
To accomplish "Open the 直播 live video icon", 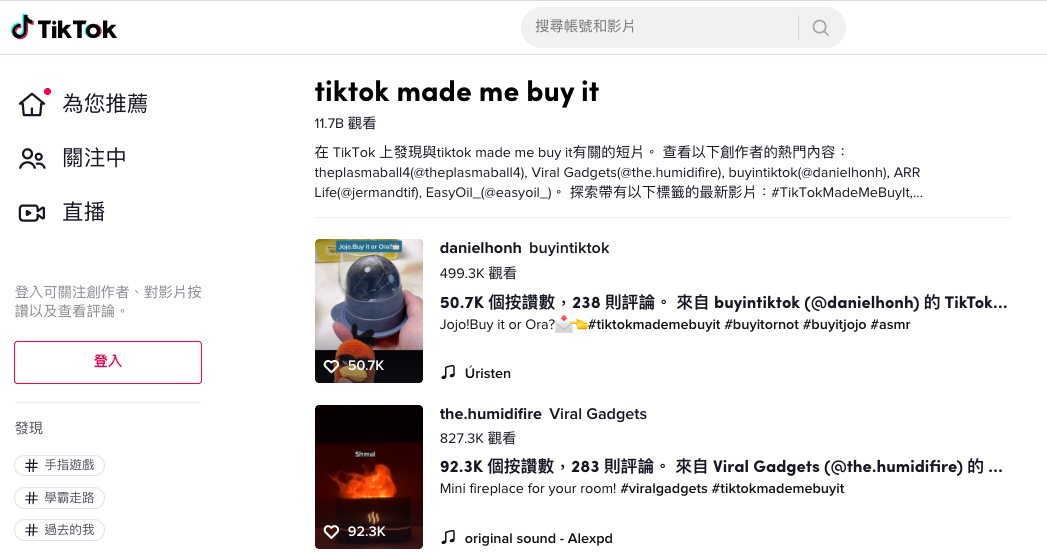I will tap(32, 213).
